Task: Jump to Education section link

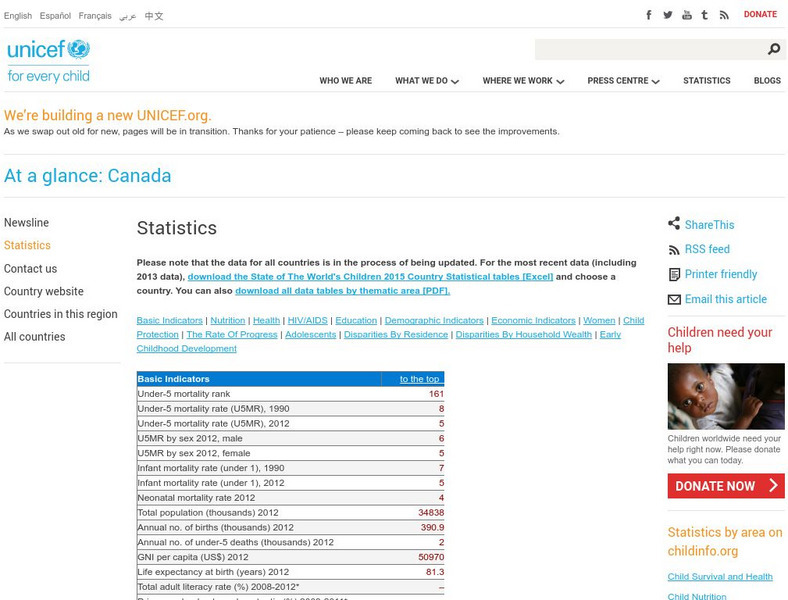Action: (x=356, y=320)
